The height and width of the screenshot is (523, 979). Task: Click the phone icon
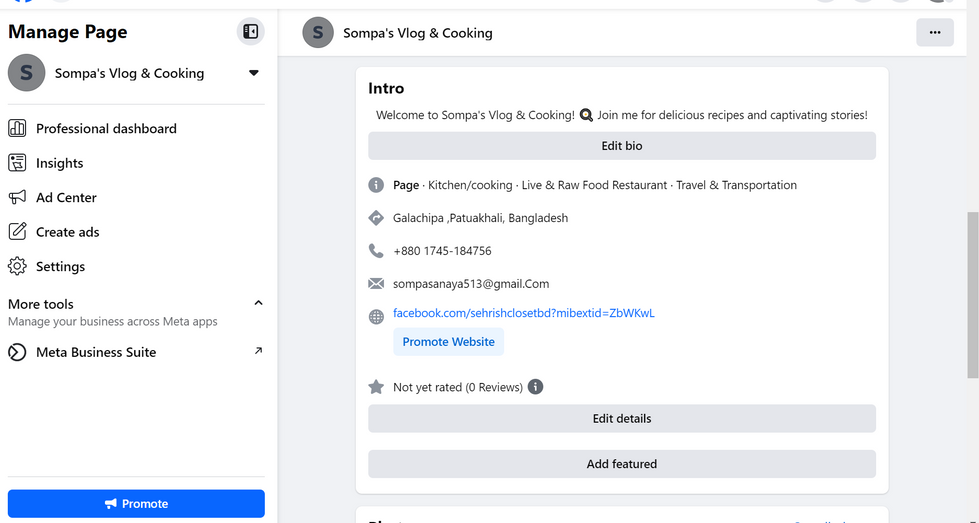376,251
